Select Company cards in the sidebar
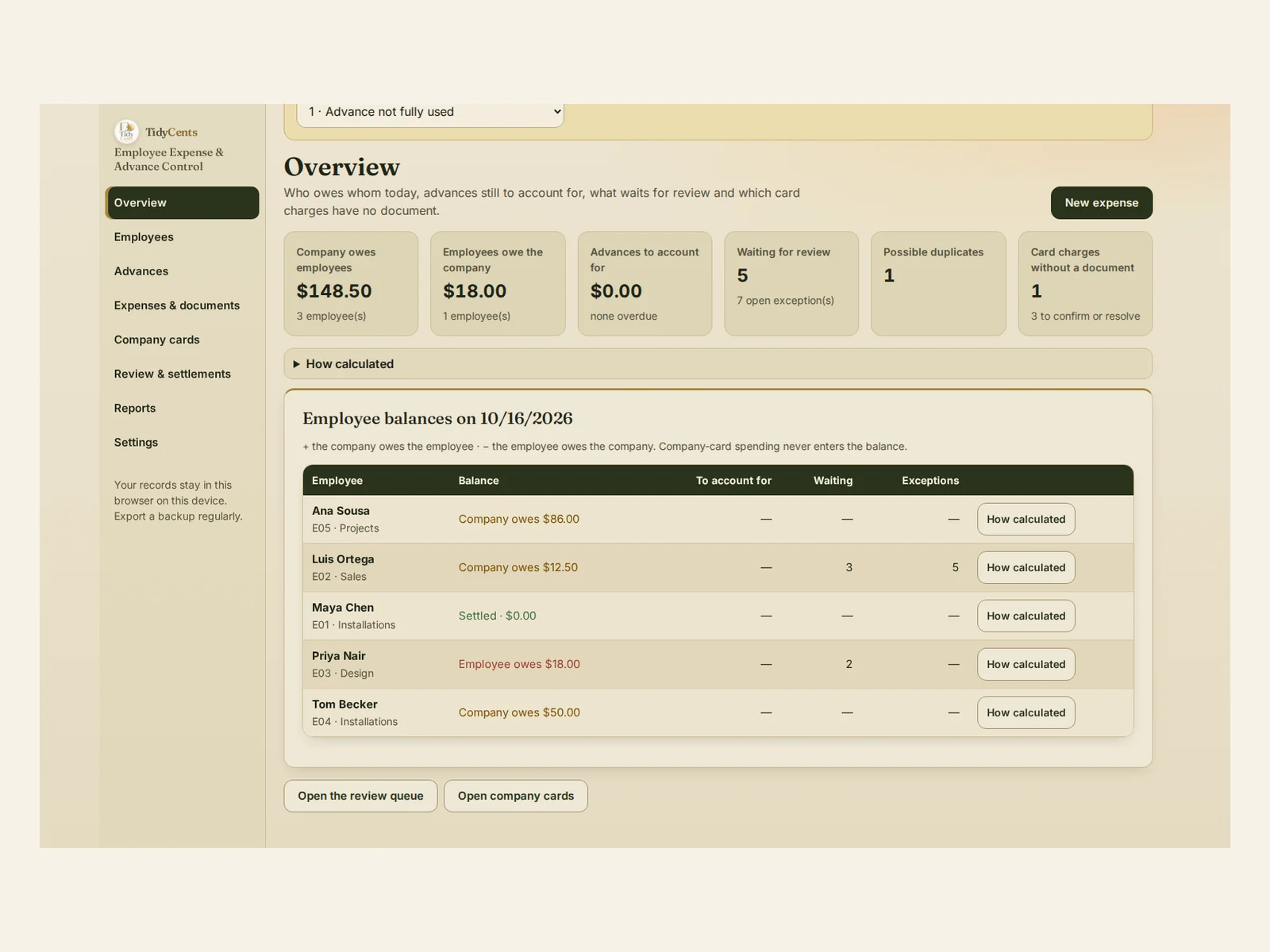Image resolution: width=1270 pixels, height=952 pixels. [x=183, y=340]
